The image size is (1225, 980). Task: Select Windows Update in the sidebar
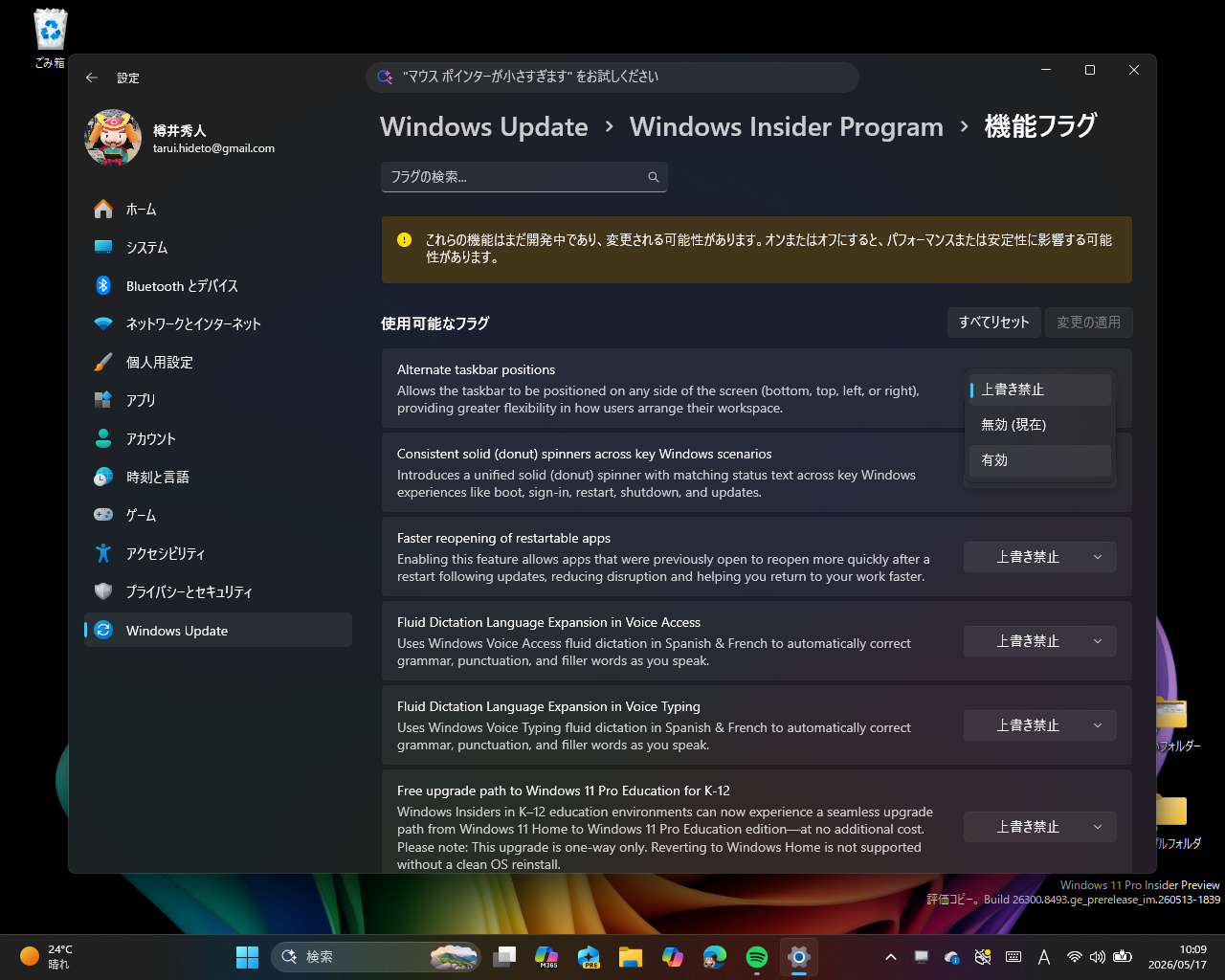(x=218, y=630)
